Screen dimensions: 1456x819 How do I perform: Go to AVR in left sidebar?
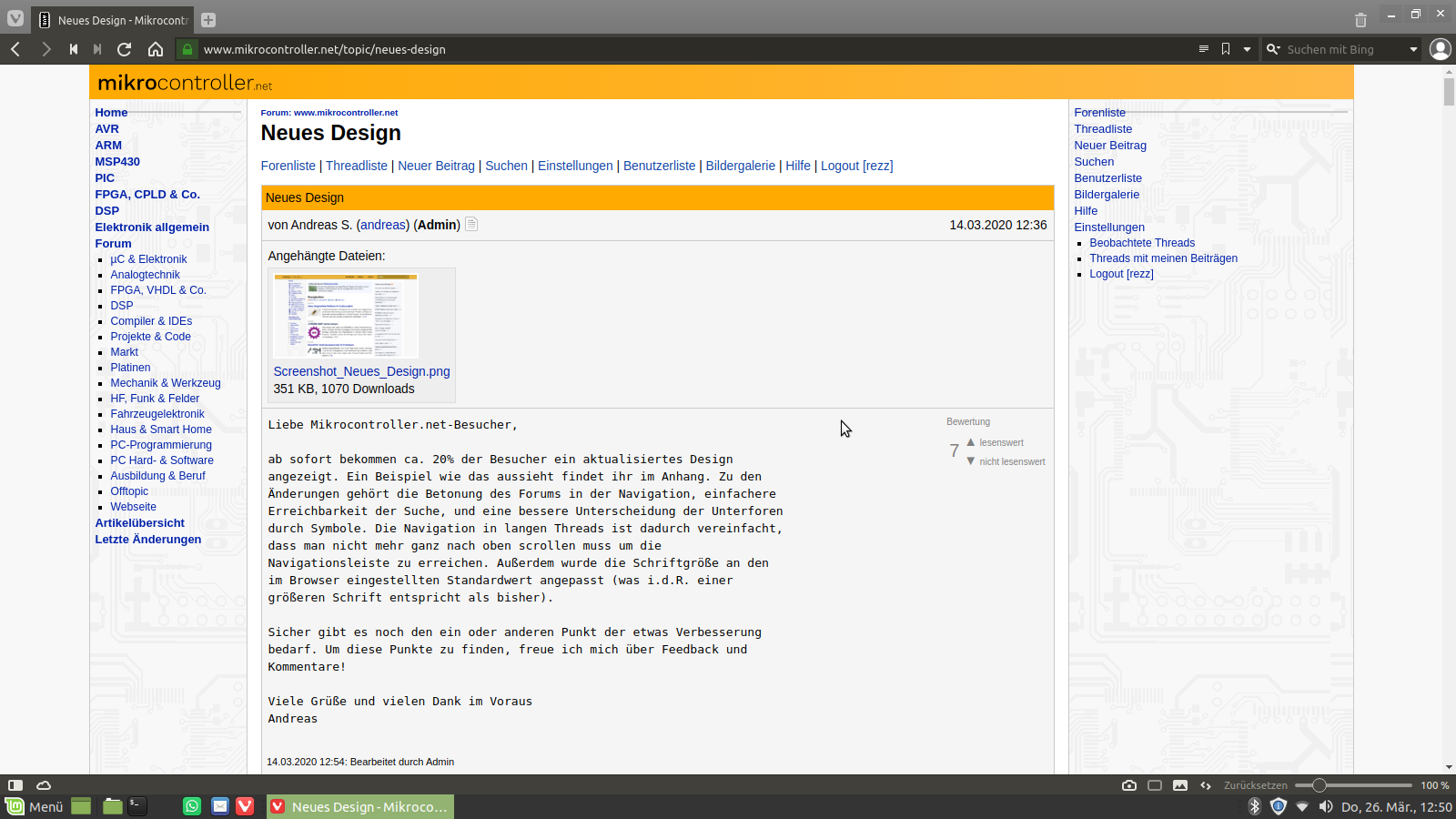click(x=107, y=128)
